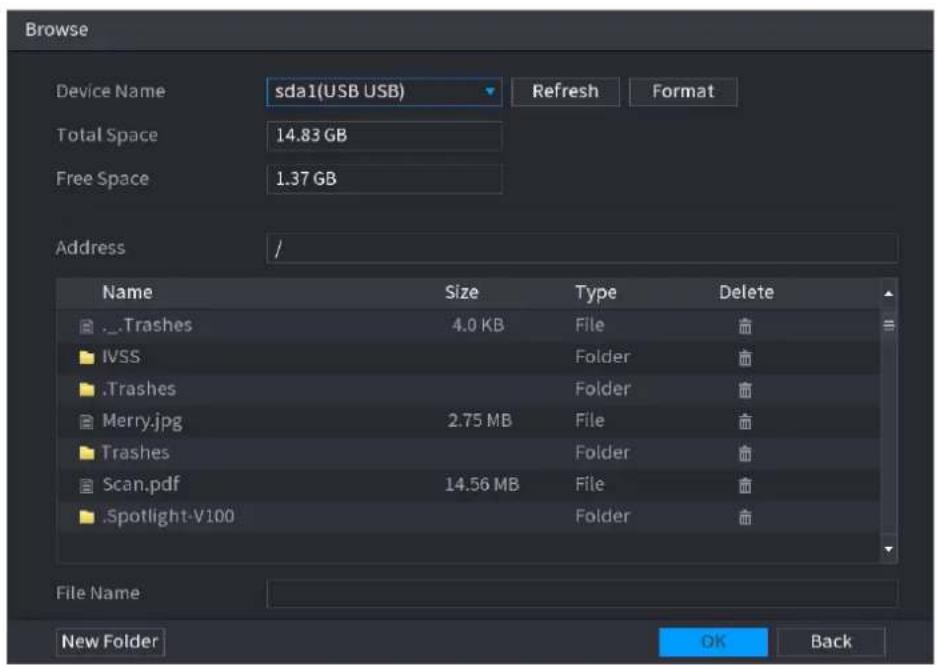Click the Format button

click(x=683, y=91)
